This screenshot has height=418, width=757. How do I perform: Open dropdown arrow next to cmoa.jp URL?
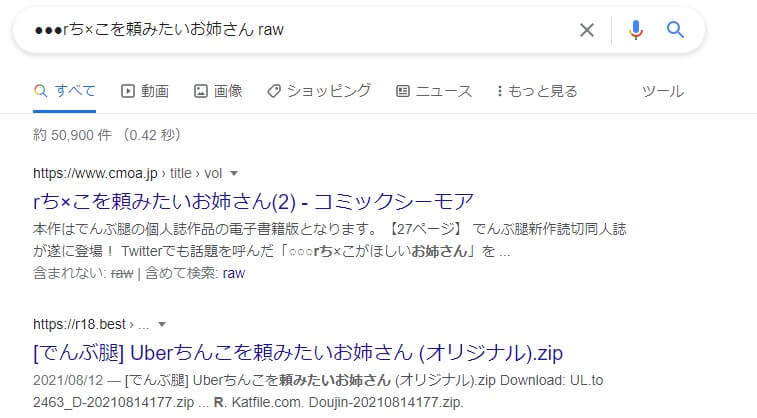234,173
